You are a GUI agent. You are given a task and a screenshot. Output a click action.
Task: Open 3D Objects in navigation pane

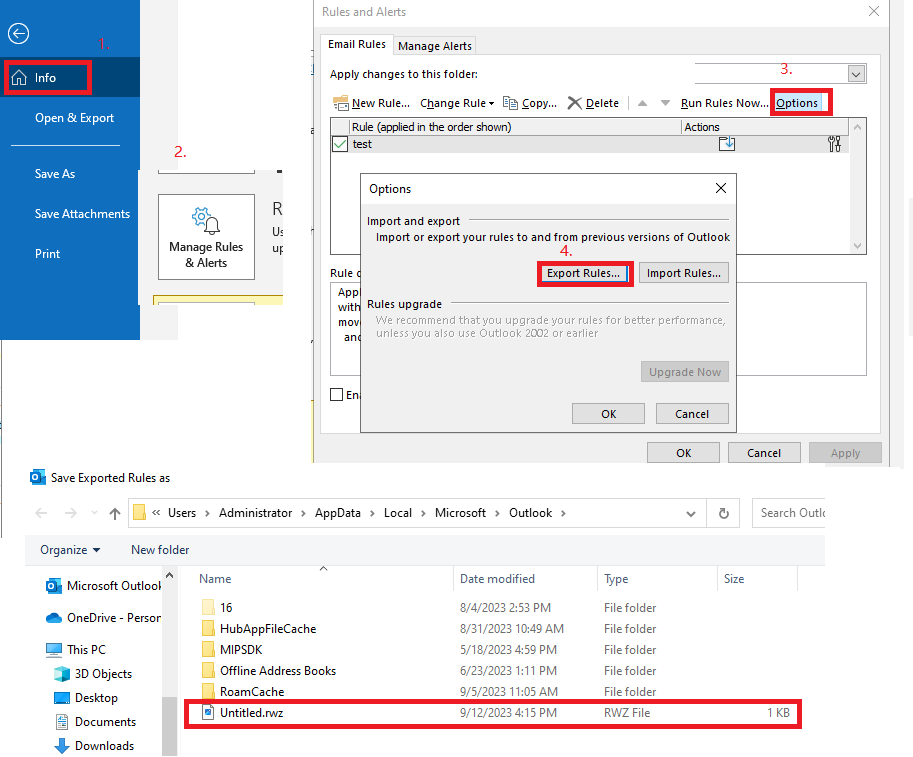pyautogui.click(x=93, y=674)
